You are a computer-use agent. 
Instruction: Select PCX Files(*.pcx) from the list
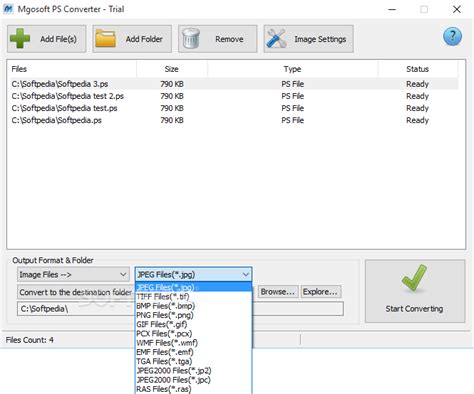(x=193, y=333)
